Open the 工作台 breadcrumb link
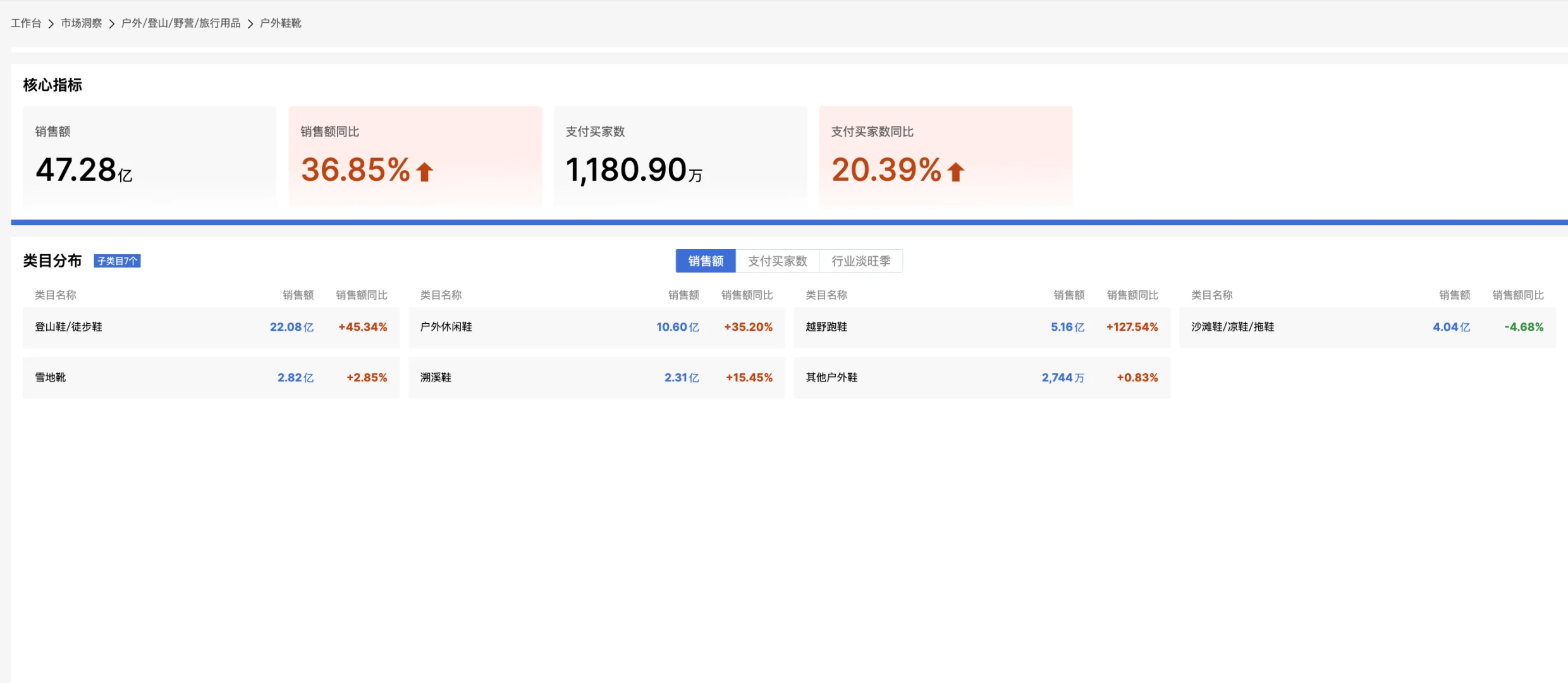The width and height of the screenshot is (1568, 683). tap(26, 23)
